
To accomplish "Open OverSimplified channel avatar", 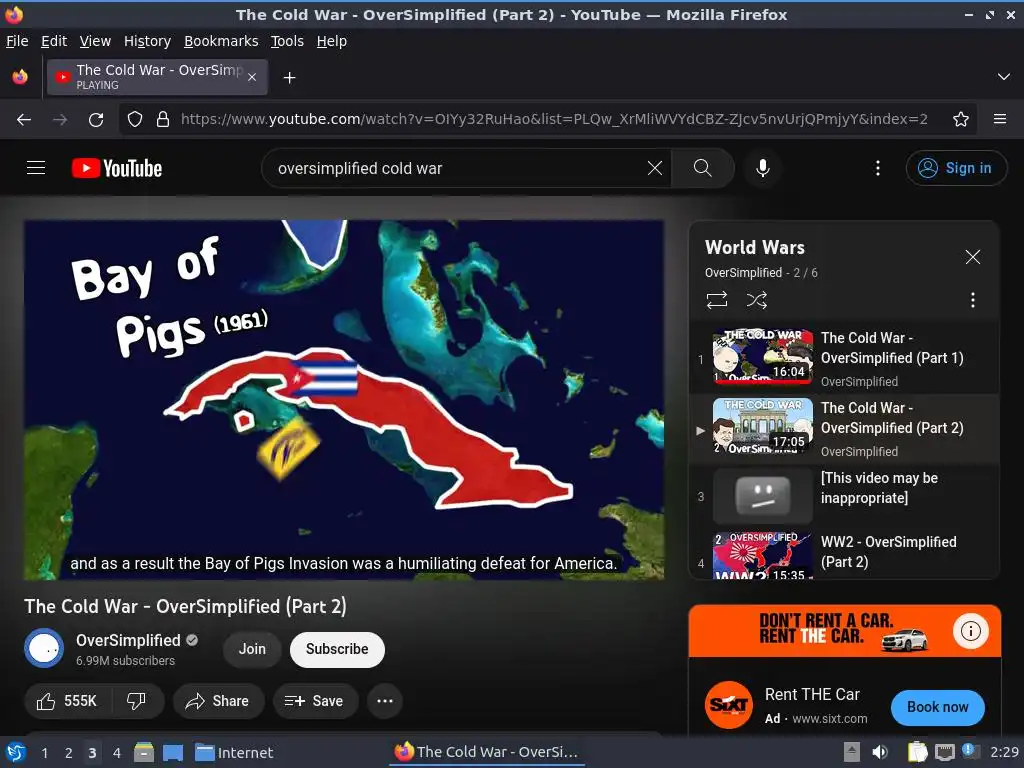I will [x=44, y=648].
